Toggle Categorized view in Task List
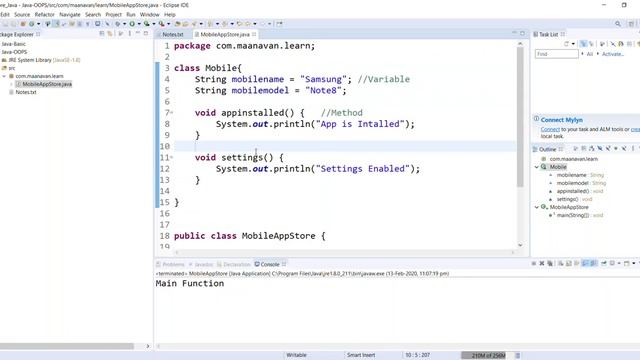The image size is (640, 360). coord(584,44)
